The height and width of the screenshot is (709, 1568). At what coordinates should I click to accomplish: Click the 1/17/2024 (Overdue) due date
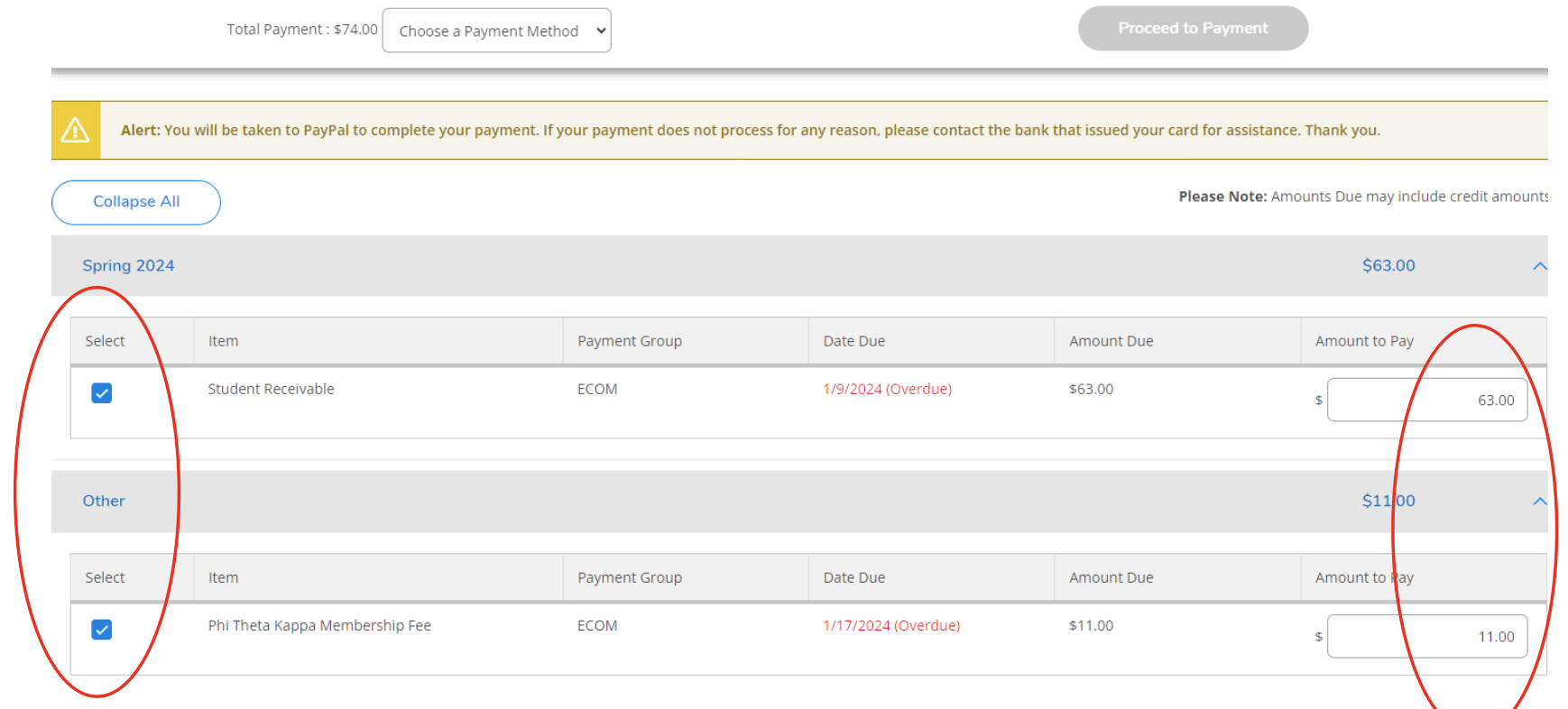pyautogui.click(x=891, y=625)
